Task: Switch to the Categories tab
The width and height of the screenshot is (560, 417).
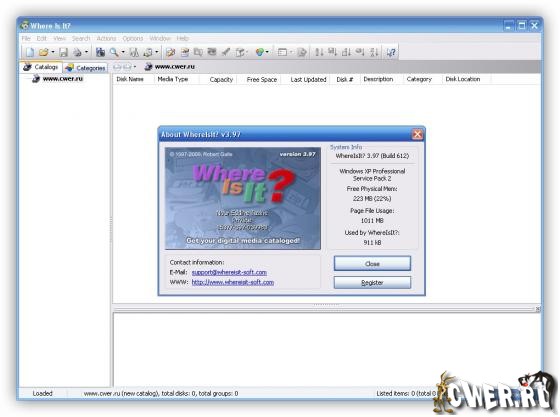Action: pos(85,68)
